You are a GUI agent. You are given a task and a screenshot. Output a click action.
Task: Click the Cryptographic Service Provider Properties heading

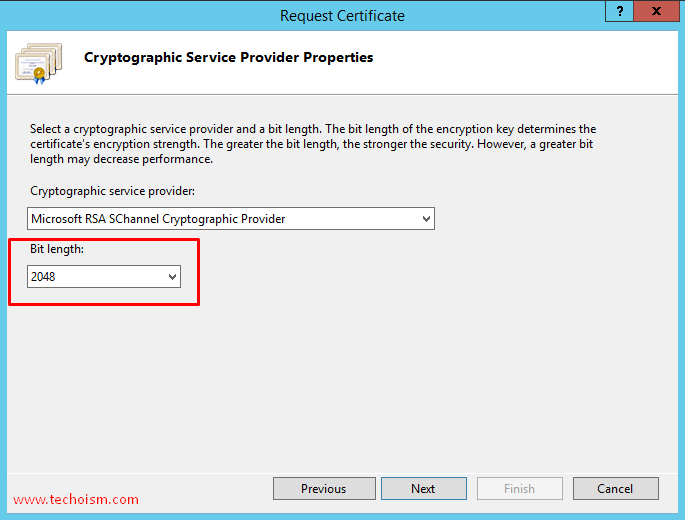(228, 57)
